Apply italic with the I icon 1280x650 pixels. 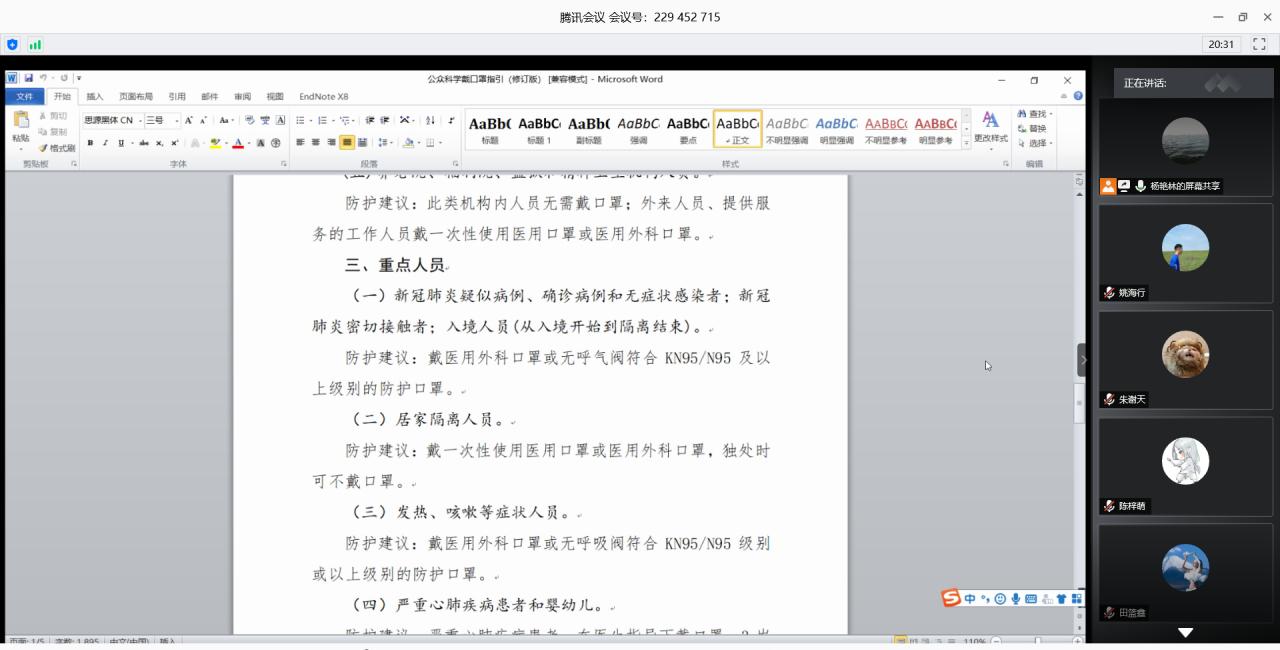pos(105,143)
